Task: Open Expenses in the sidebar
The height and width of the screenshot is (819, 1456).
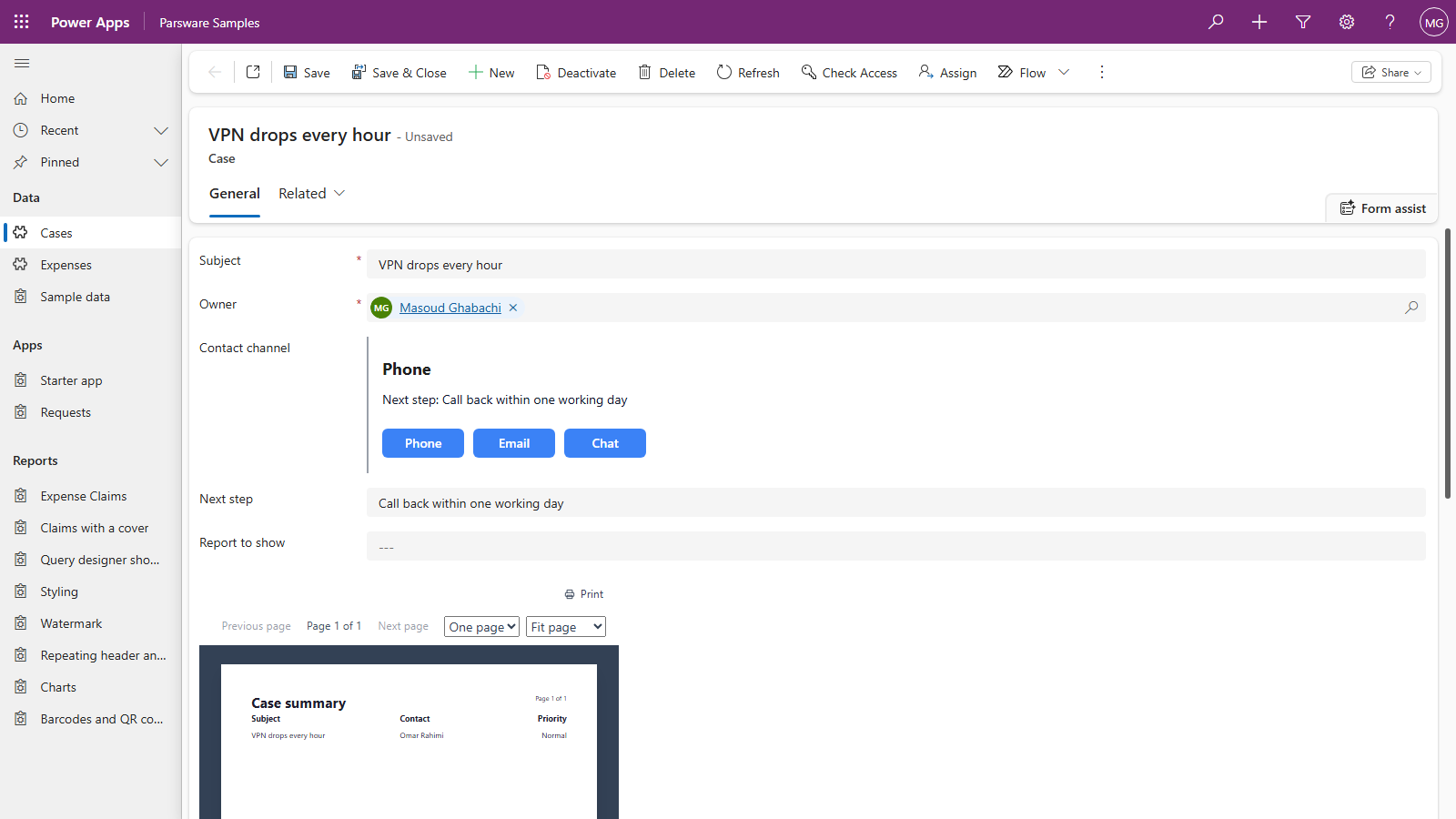Action: [x=91, y=265]
